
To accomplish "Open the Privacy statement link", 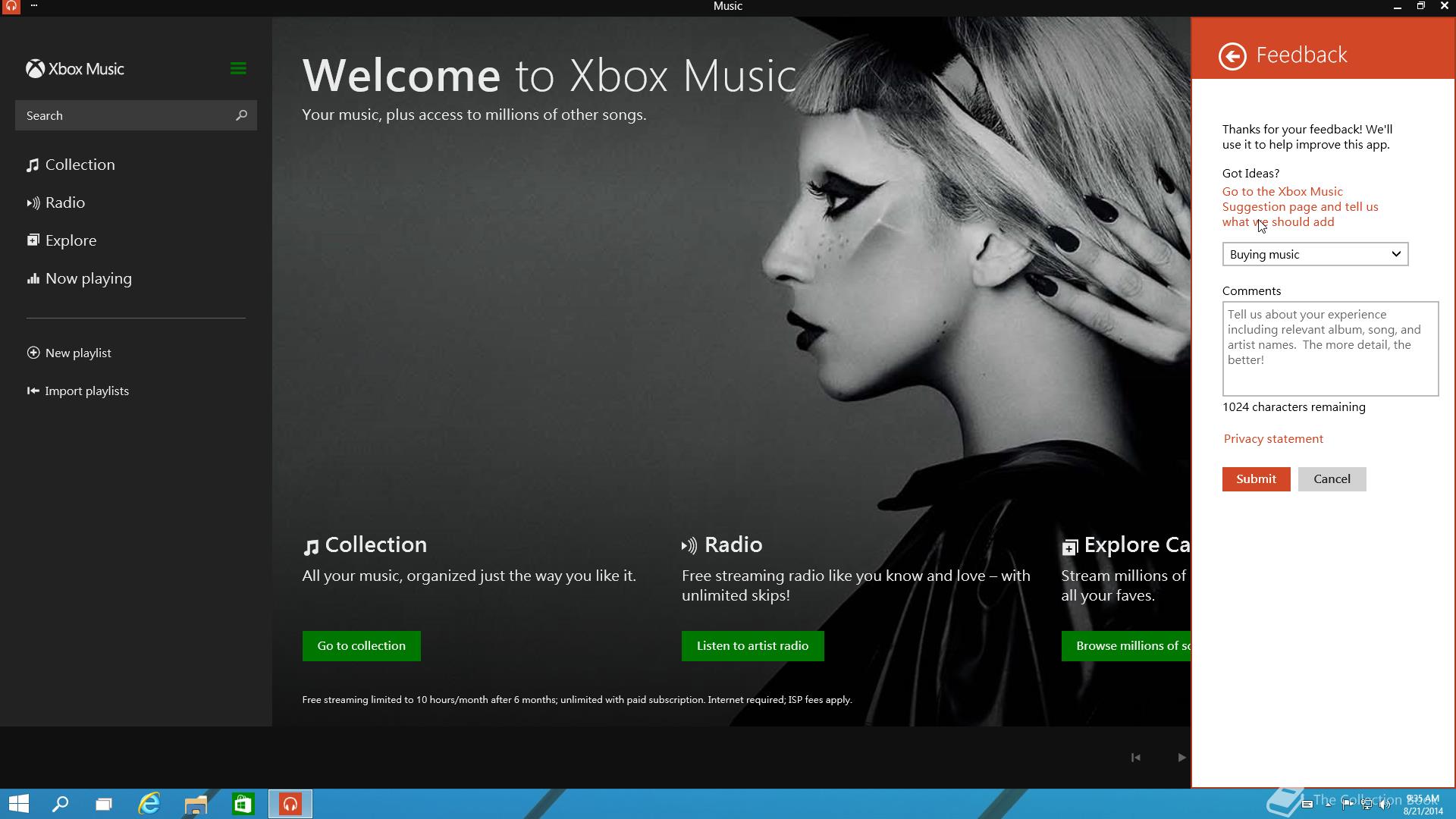I will tap(1273, 438).
